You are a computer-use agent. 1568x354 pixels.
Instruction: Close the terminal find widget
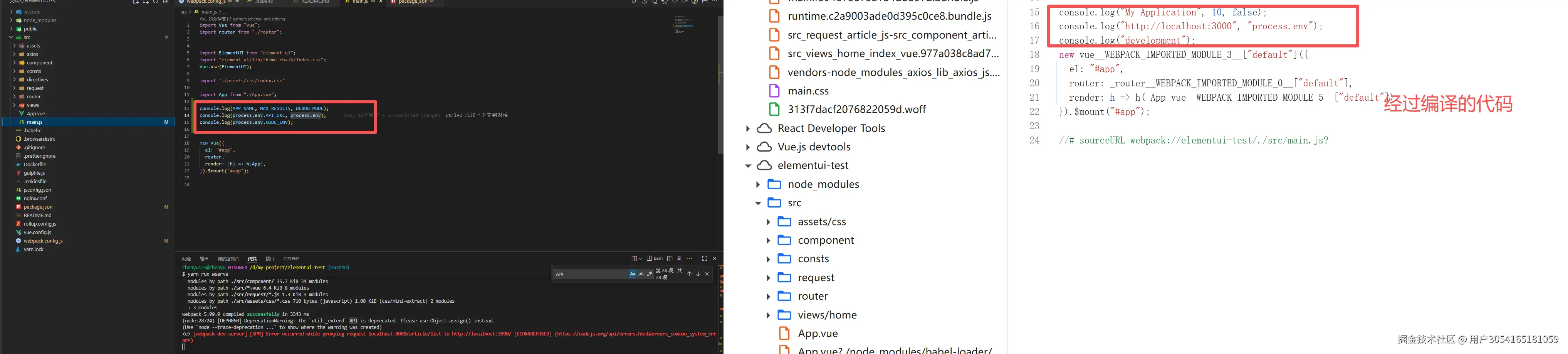707,274
